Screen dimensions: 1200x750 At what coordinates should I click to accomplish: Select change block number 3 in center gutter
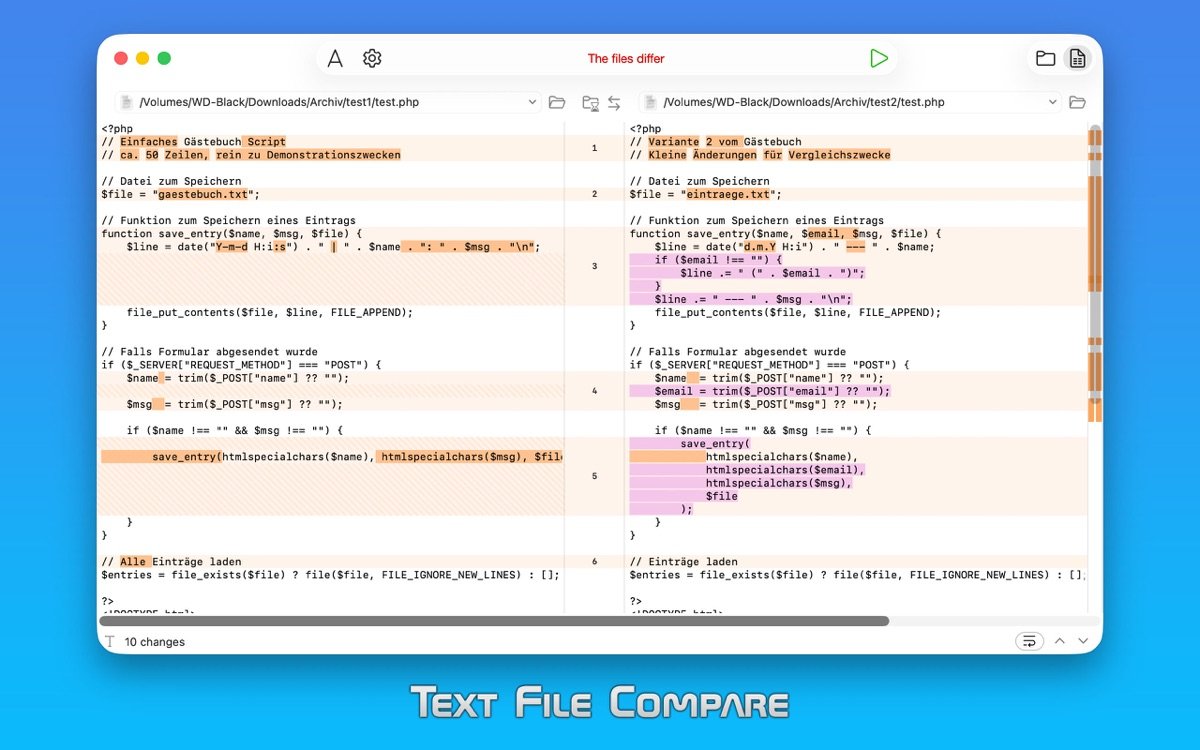[x=594, y=266]
